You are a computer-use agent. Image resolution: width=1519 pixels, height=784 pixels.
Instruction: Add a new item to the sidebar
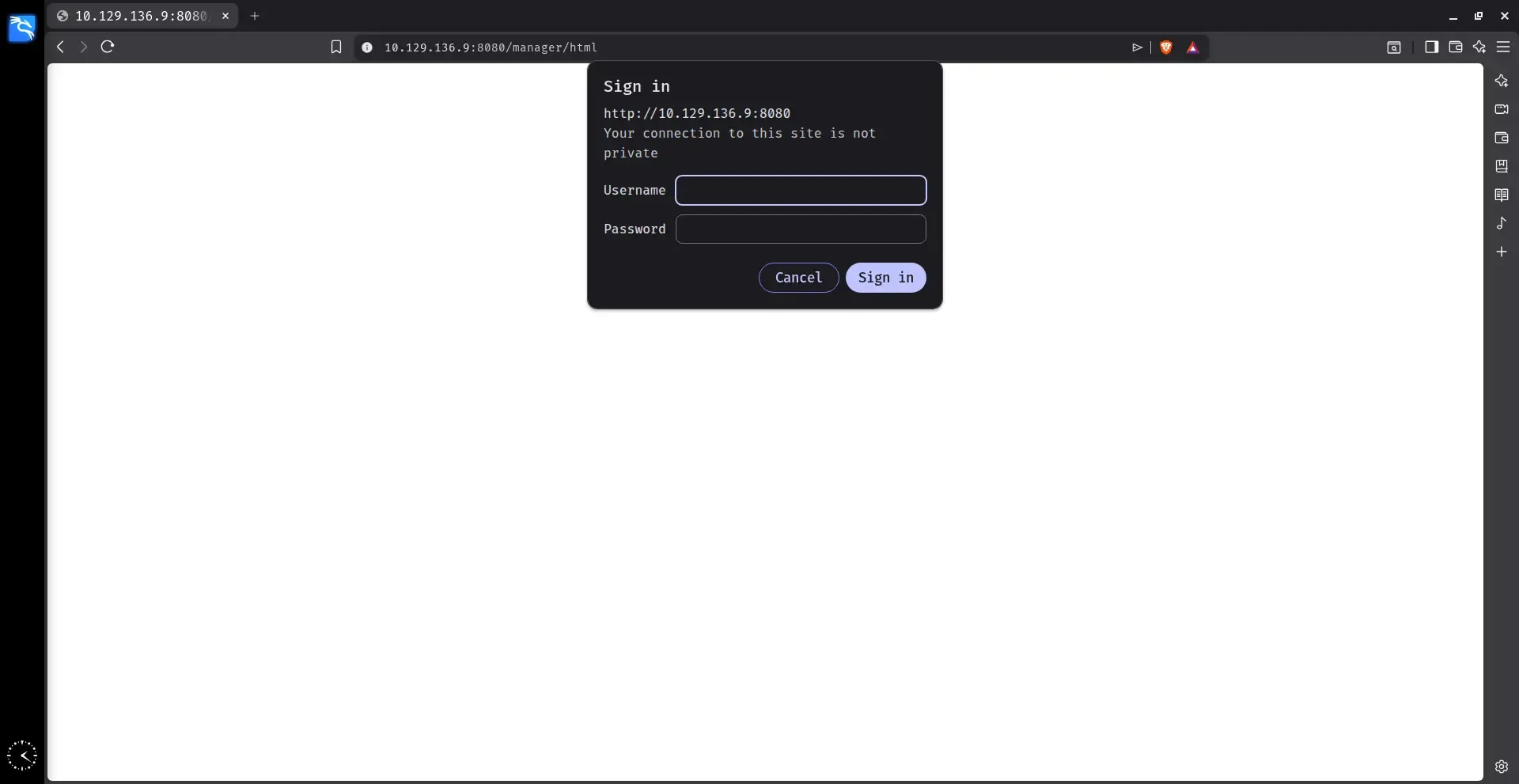coord(1502,252)
